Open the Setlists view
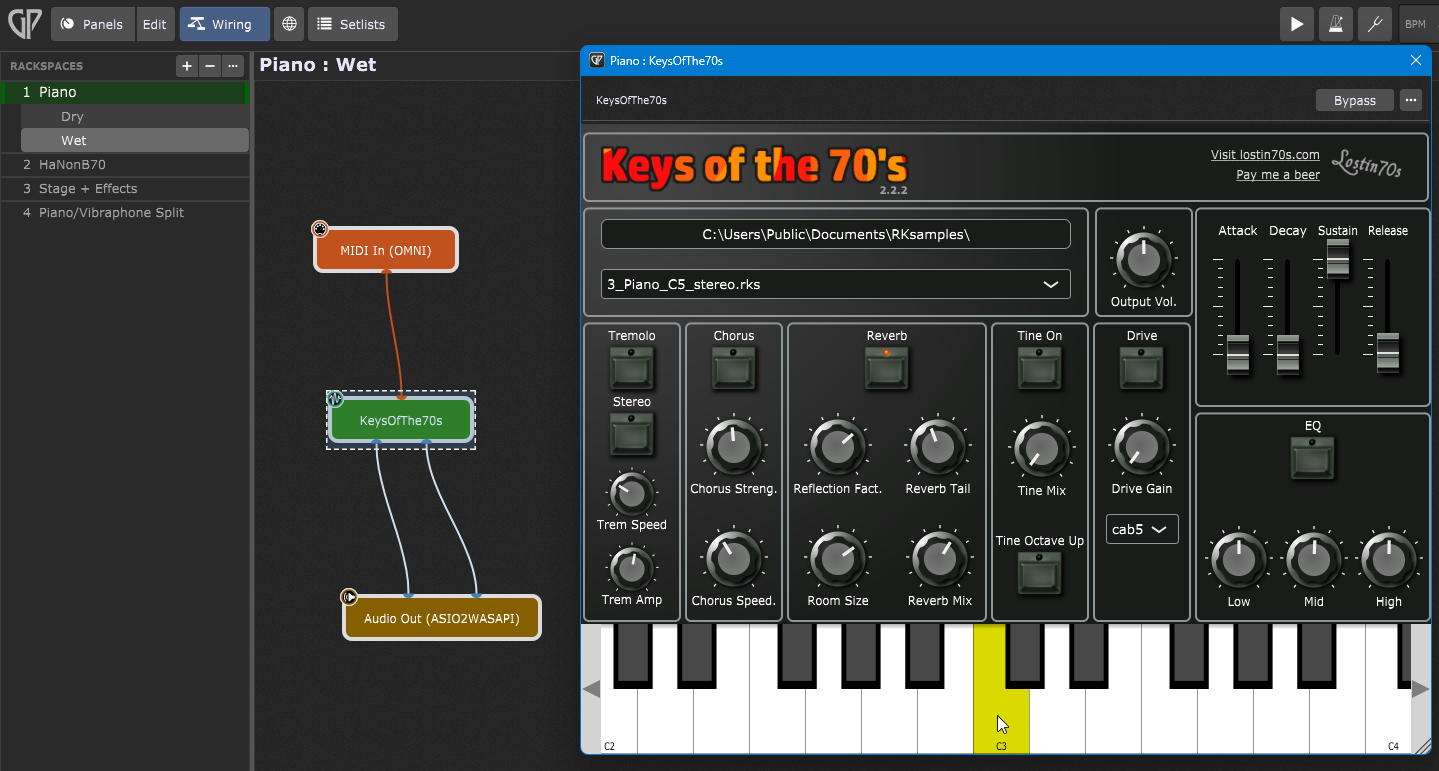 pos(353,24)
